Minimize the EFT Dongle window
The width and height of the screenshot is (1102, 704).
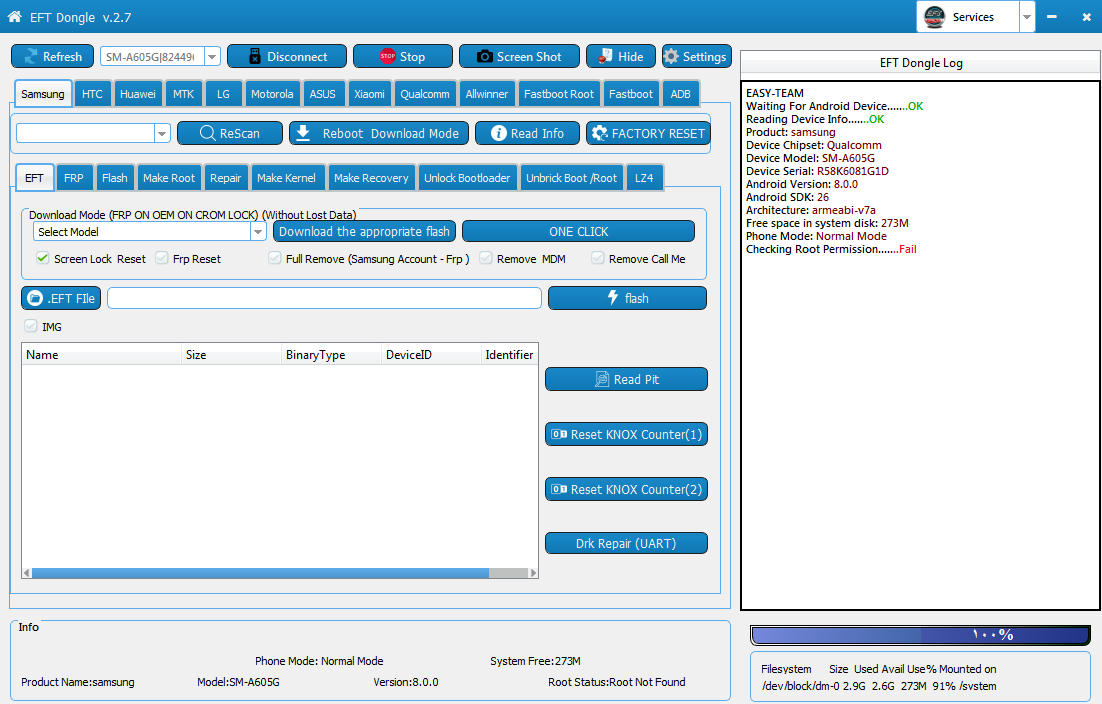1051,17
